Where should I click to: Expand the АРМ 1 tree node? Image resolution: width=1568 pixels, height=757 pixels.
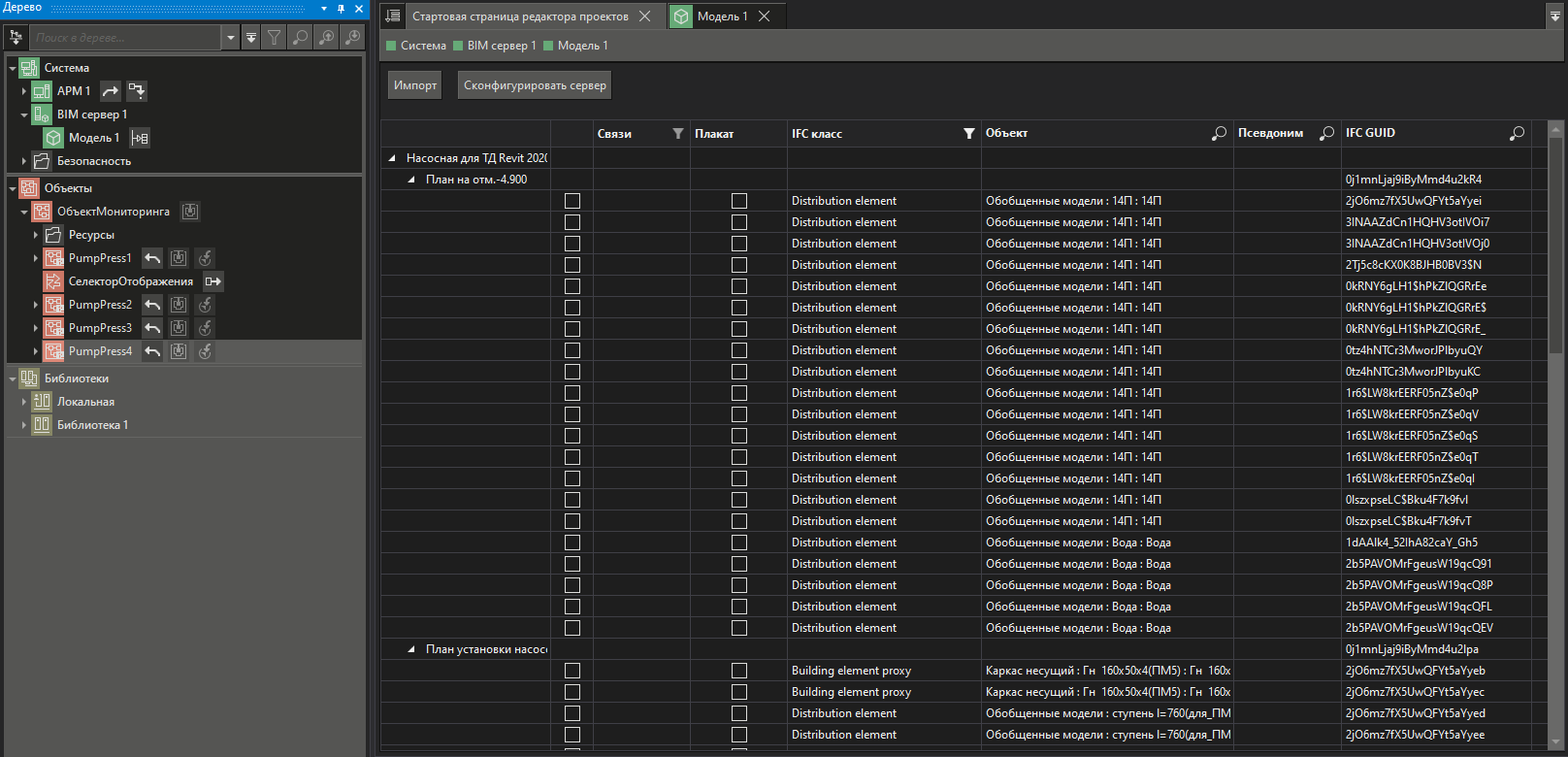coord(24,91)
